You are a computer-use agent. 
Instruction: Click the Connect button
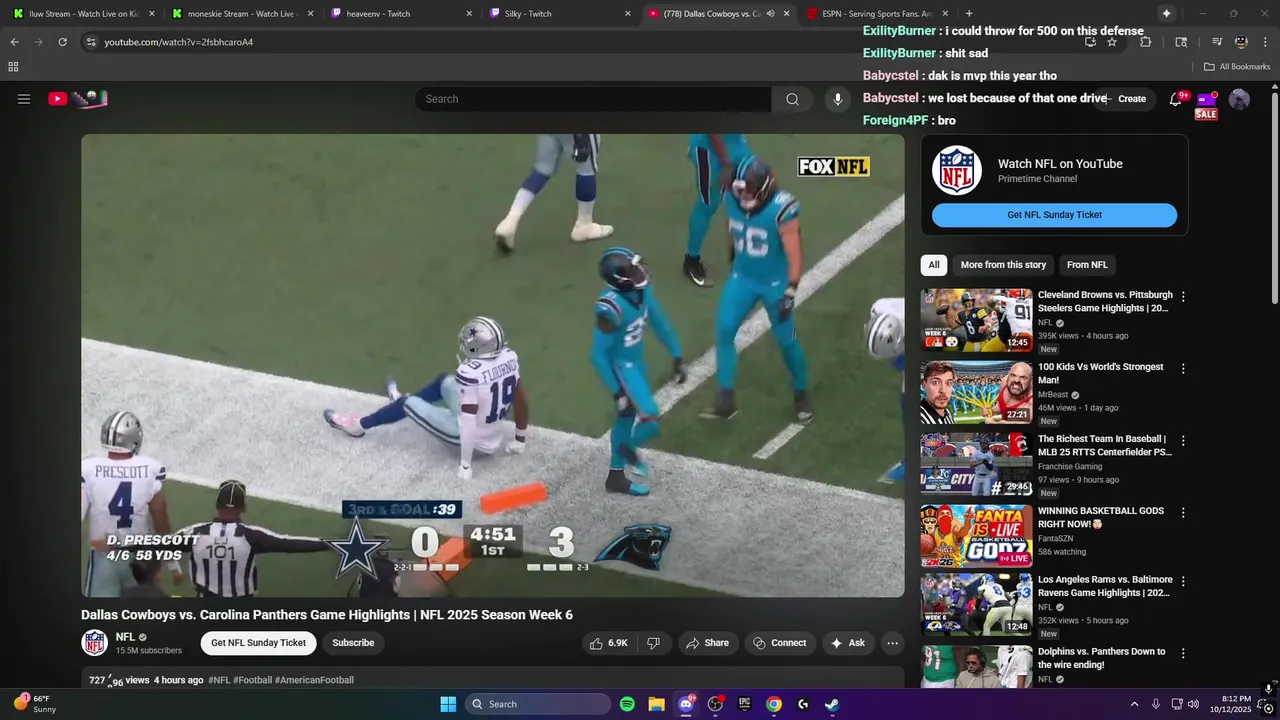[779, 643]
